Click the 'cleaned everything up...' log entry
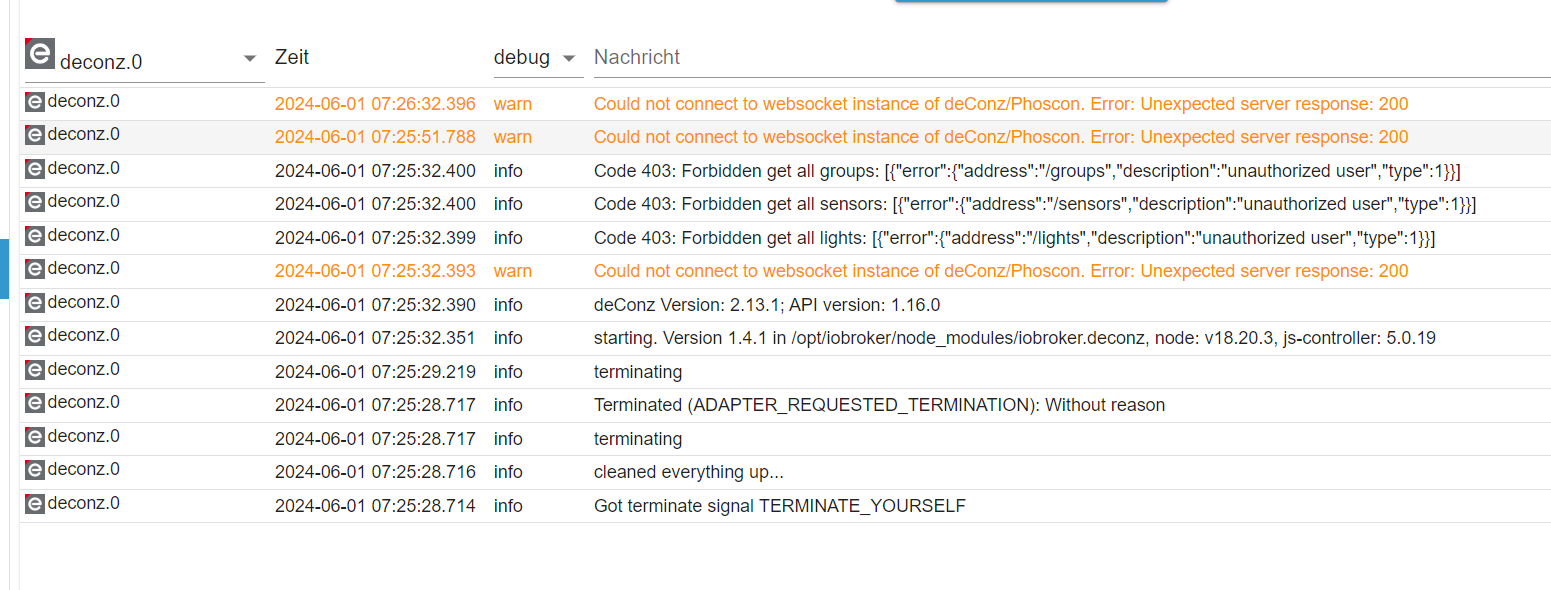The image size is (1551, 590). point(689,472)
